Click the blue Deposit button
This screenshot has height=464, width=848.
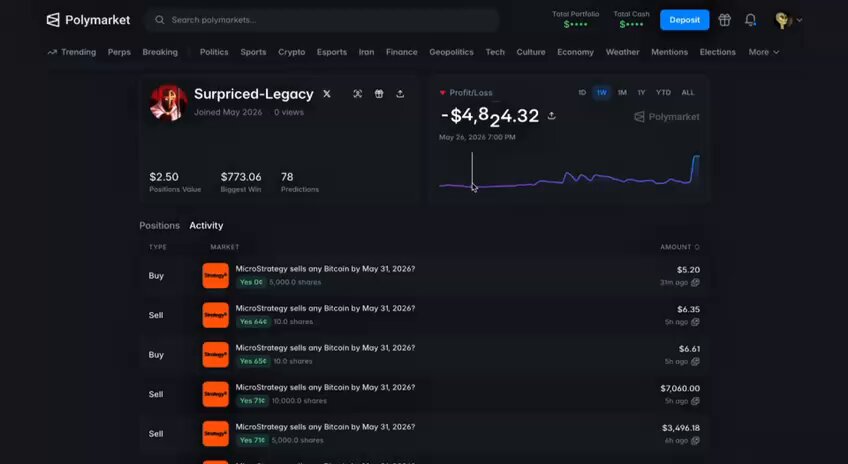point(684,20)
